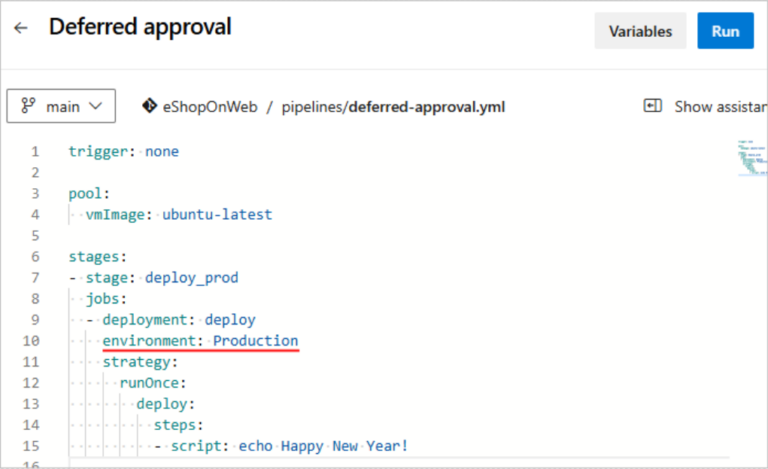Go back using the left arrow icon
The height and width of the screenshot is (469, 768).
[21, 28]
